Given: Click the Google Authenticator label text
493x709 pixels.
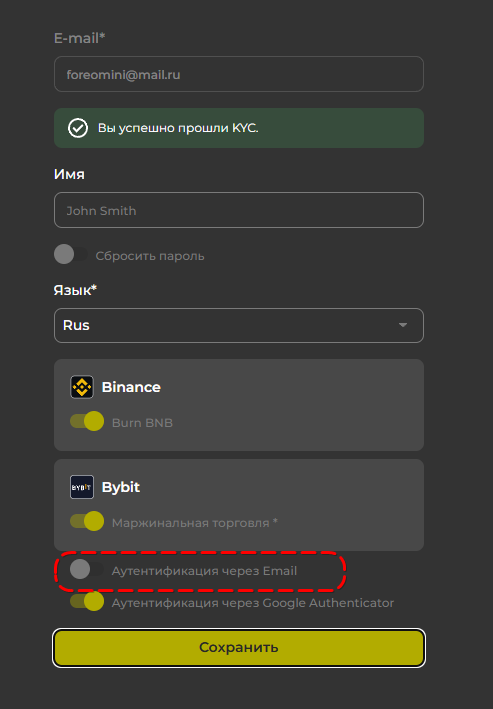Looking at the screenshot, I should pyautogui.click(x=253, y=603).
